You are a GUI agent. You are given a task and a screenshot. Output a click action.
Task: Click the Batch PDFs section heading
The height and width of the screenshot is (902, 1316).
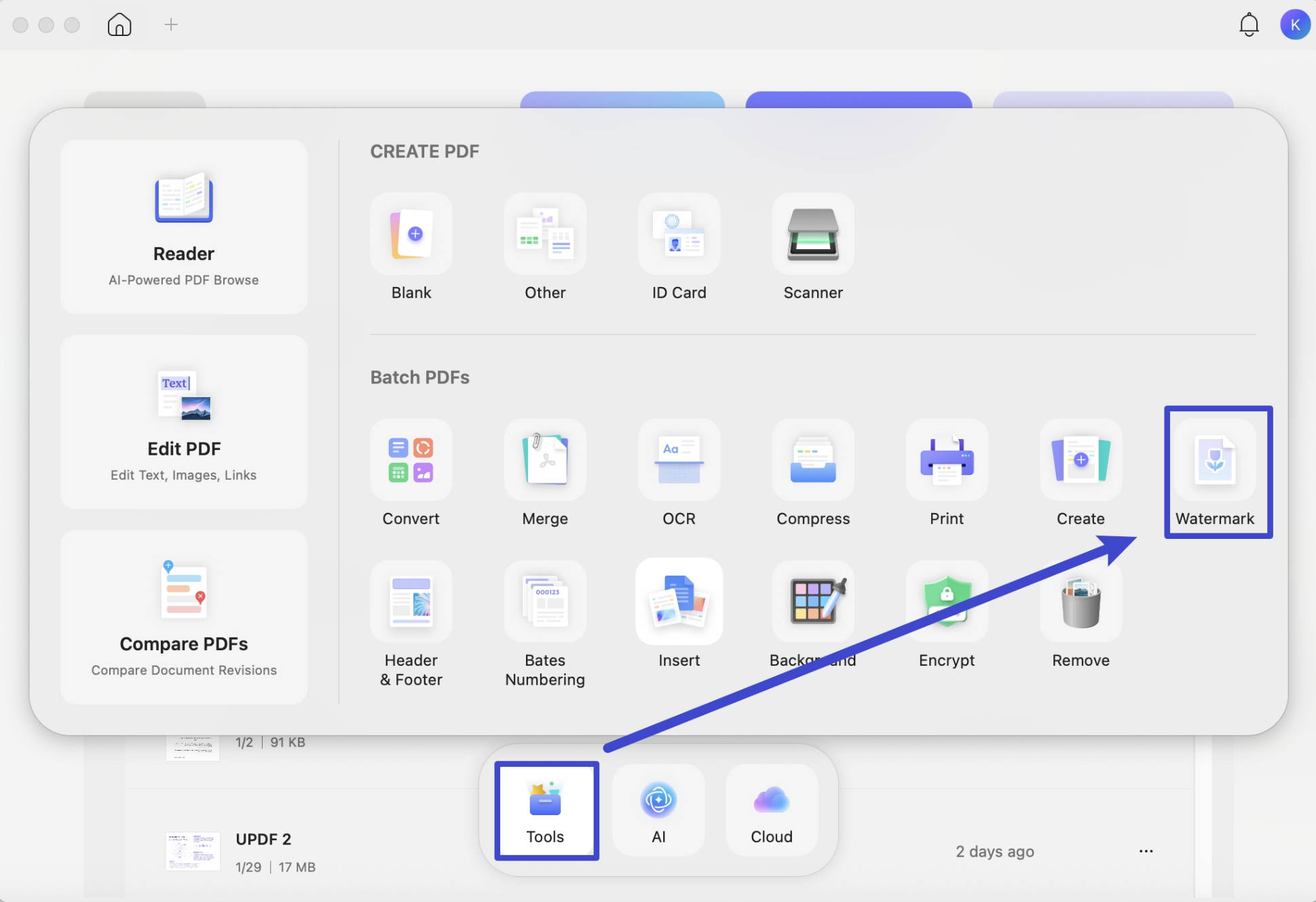[420, 377]
